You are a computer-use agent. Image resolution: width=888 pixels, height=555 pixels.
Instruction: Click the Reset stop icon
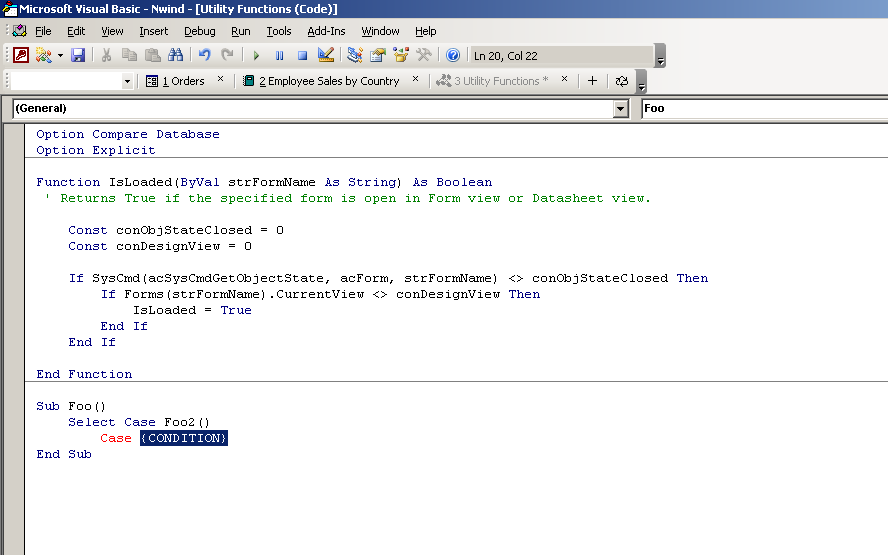tap(302, 56)
